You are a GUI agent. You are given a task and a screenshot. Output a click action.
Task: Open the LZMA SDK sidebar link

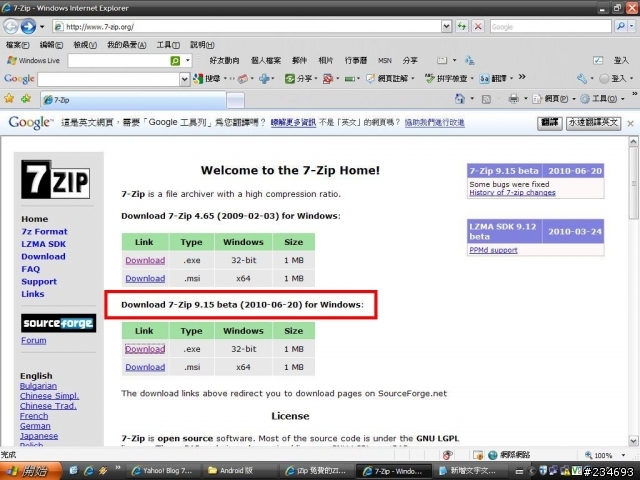coord(44,244)
